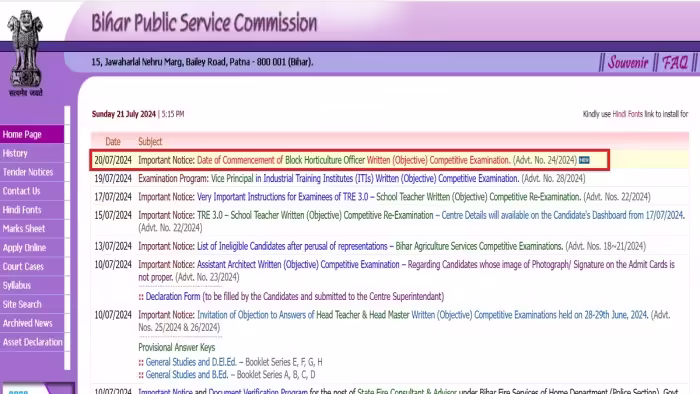Open Archived News
The image size is (700, 394).
click(x=32, y=323)
